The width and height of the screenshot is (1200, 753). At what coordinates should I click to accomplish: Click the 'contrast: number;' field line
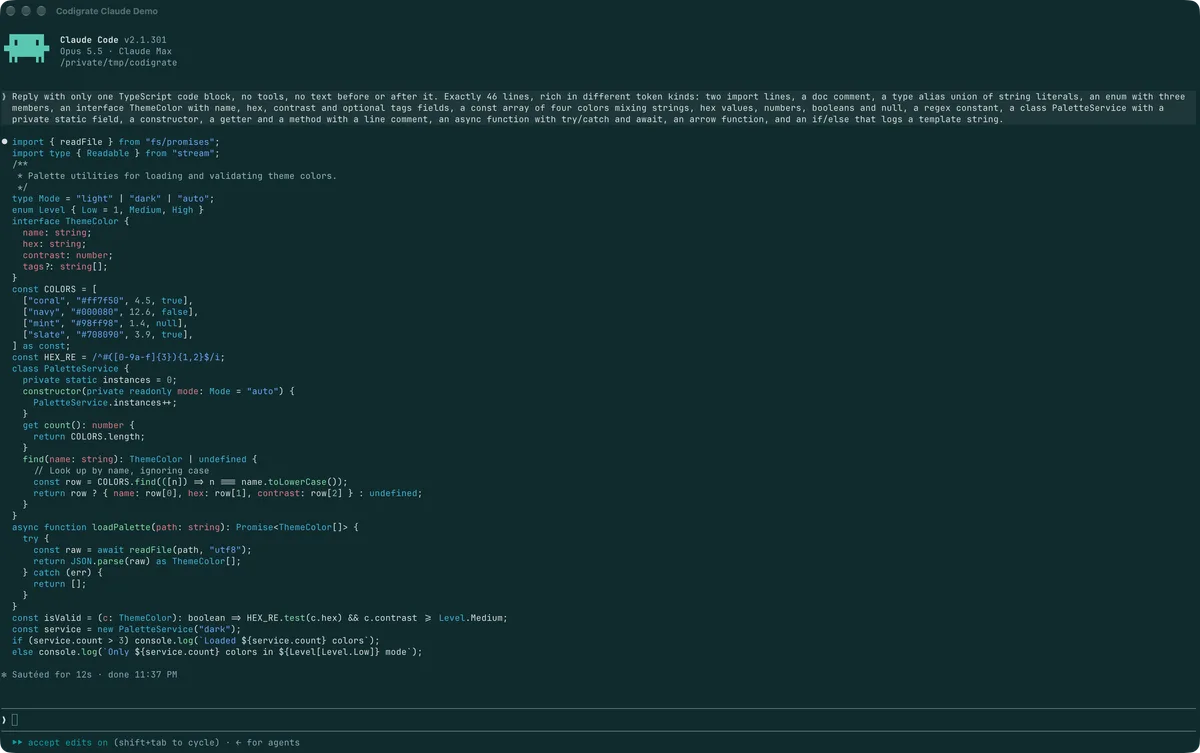(68, 255)
